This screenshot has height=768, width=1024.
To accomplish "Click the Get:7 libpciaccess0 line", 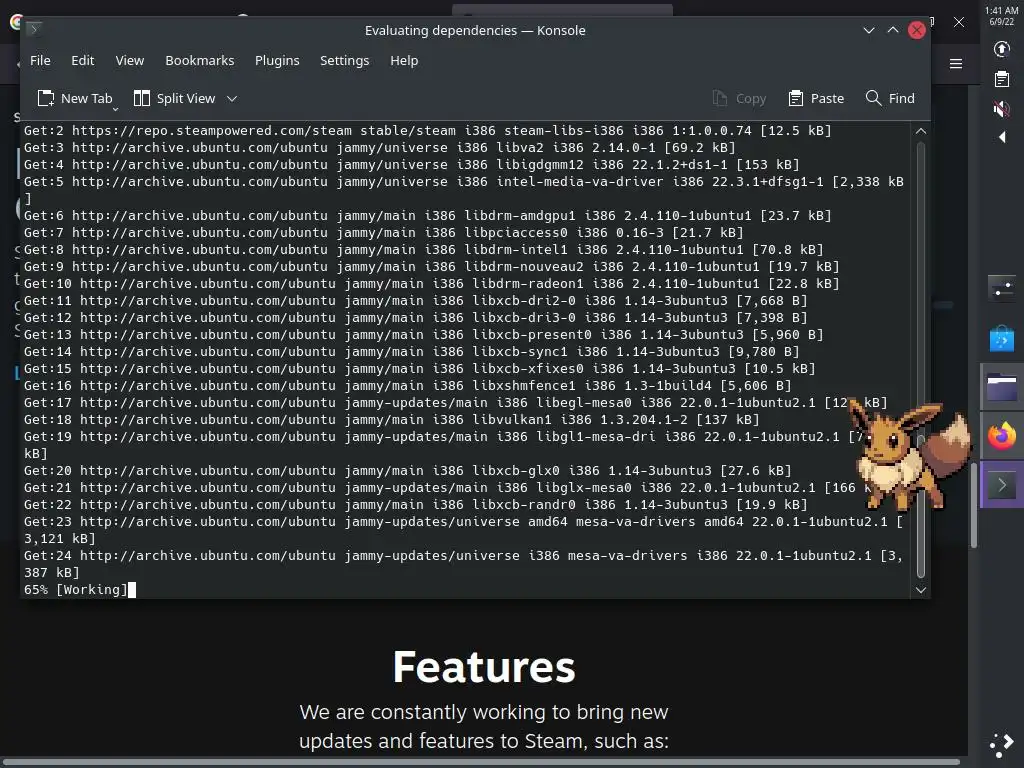I will pos(384,232).
